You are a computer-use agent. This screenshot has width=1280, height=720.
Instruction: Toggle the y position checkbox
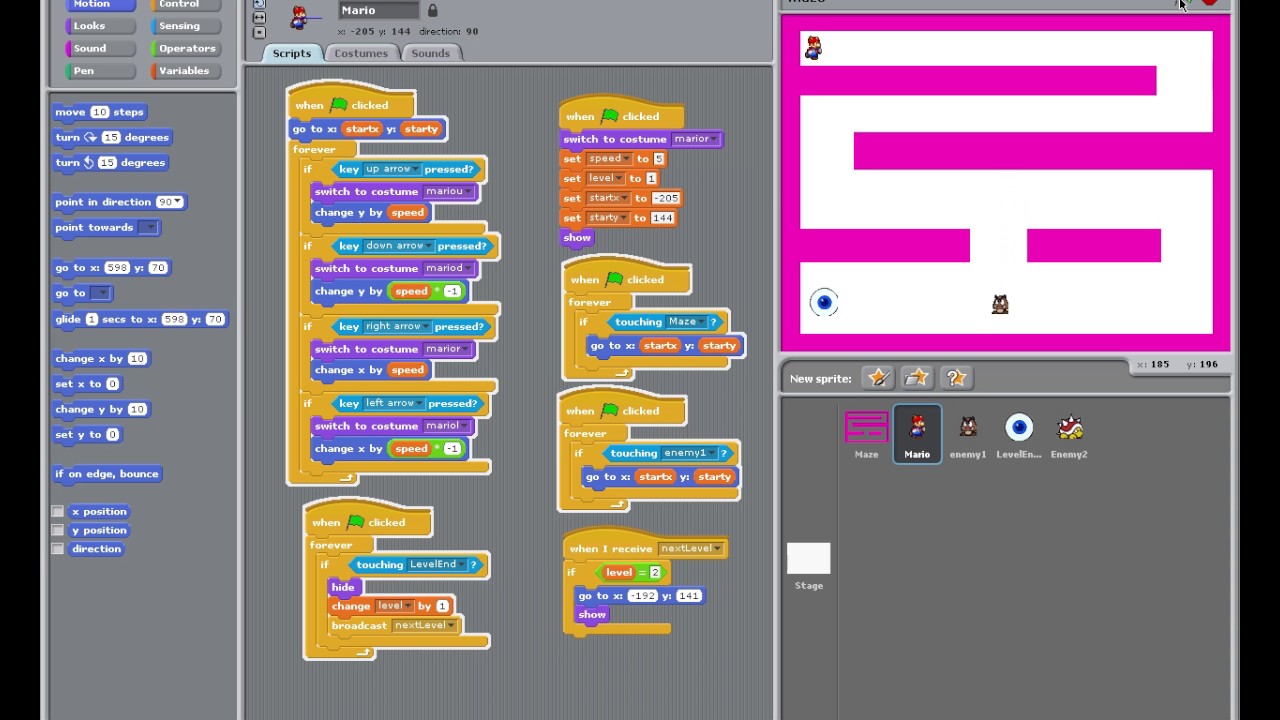pyautogui.click(x=58, y=530)
